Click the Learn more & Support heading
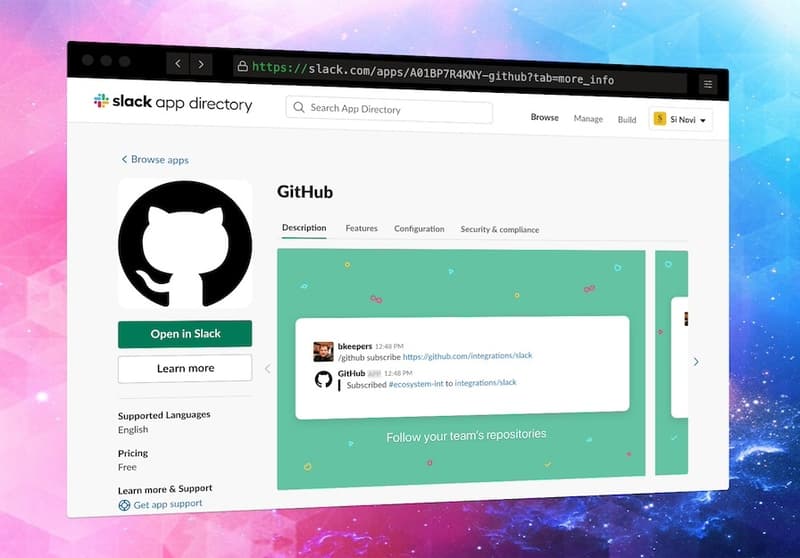The width and height of the screenshot is (800, 558). [x=165, y=489]
